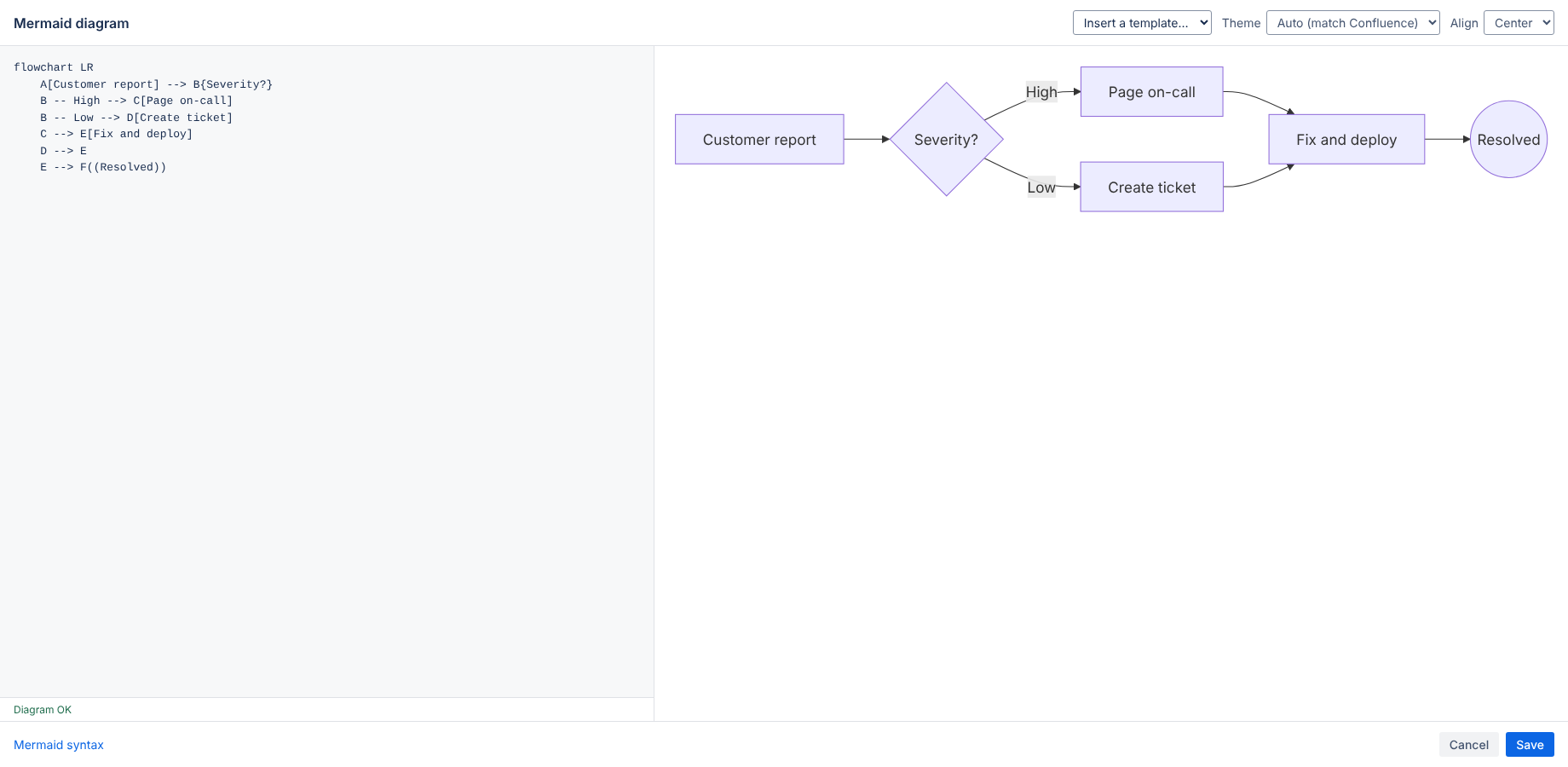The width and height of the screenshot is (1568, 767).
Task: Click the code line 'B -- High --> C[Page on-call]'
Action: [x=136, y=101]
